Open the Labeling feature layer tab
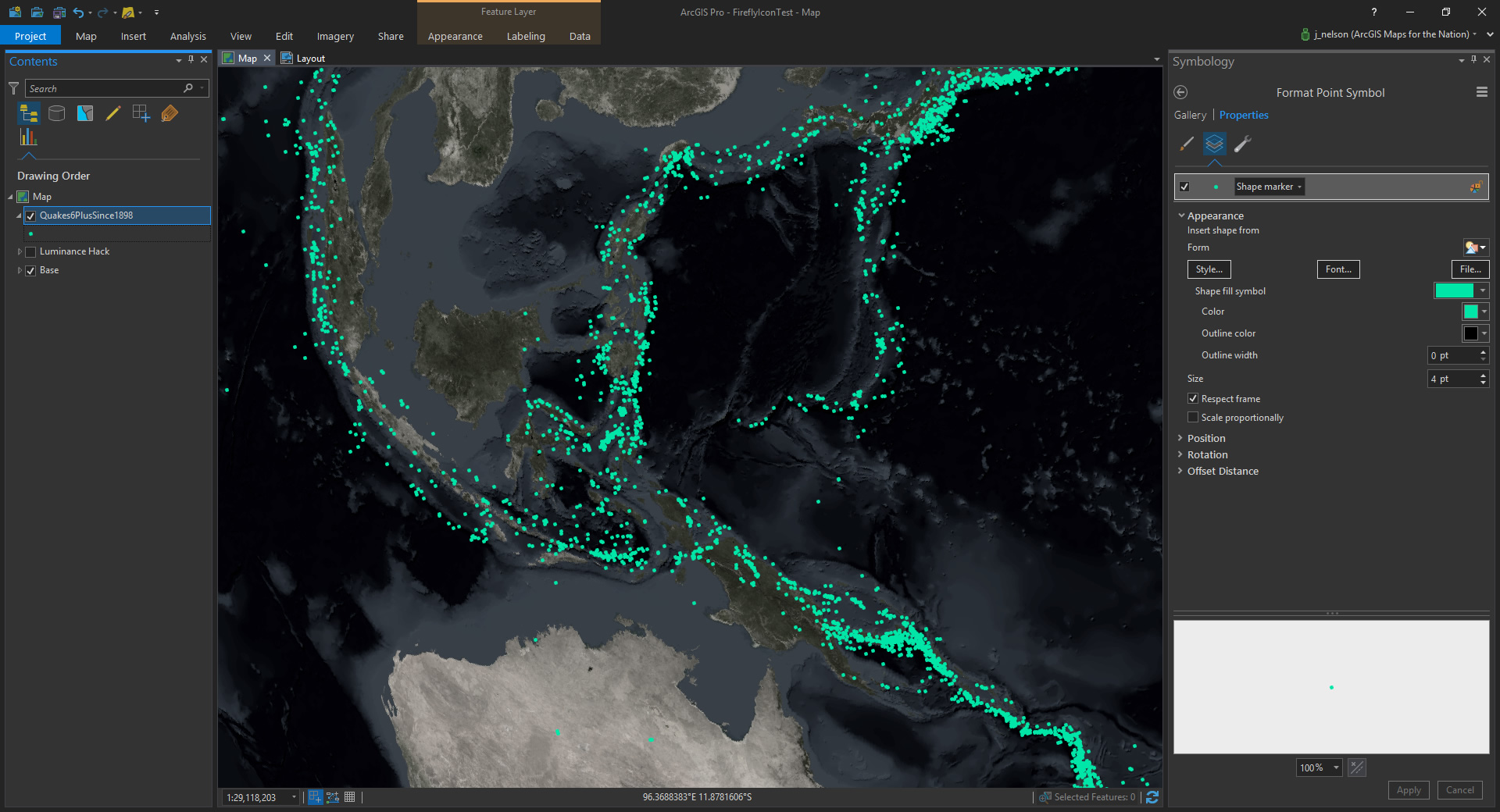Image resolution: width=1500 pixels, height=812 pixels. [x=526, y=36]
